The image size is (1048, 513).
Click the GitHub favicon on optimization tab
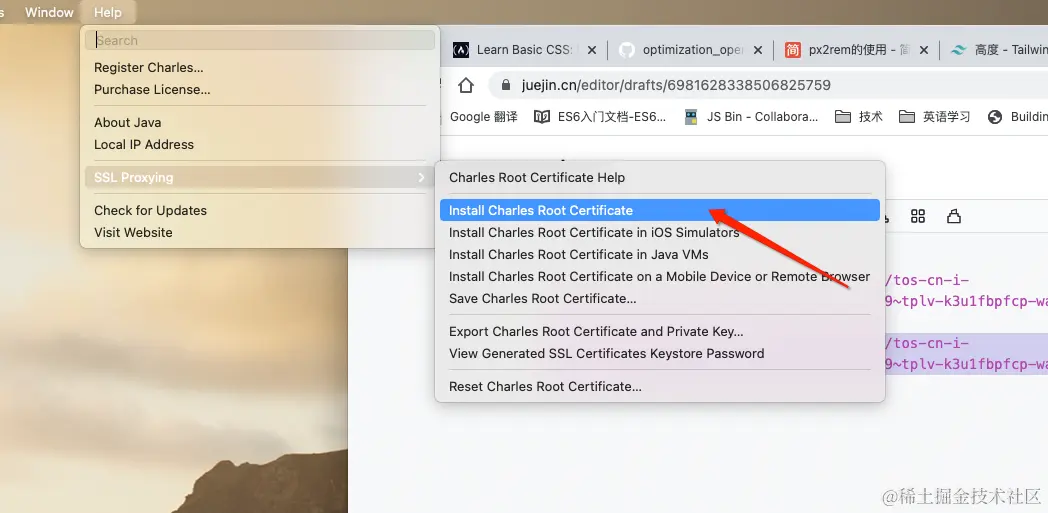[x=626, y=50]
